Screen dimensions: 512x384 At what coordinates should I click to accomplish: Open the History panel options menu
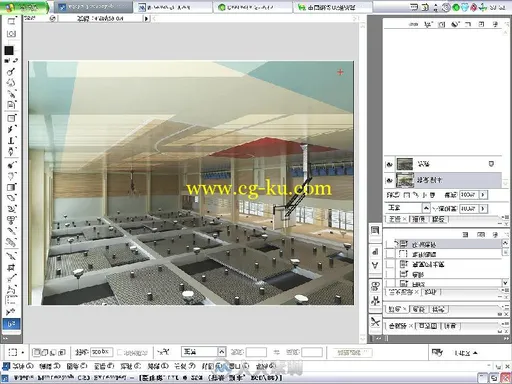[x=506, y=290]
